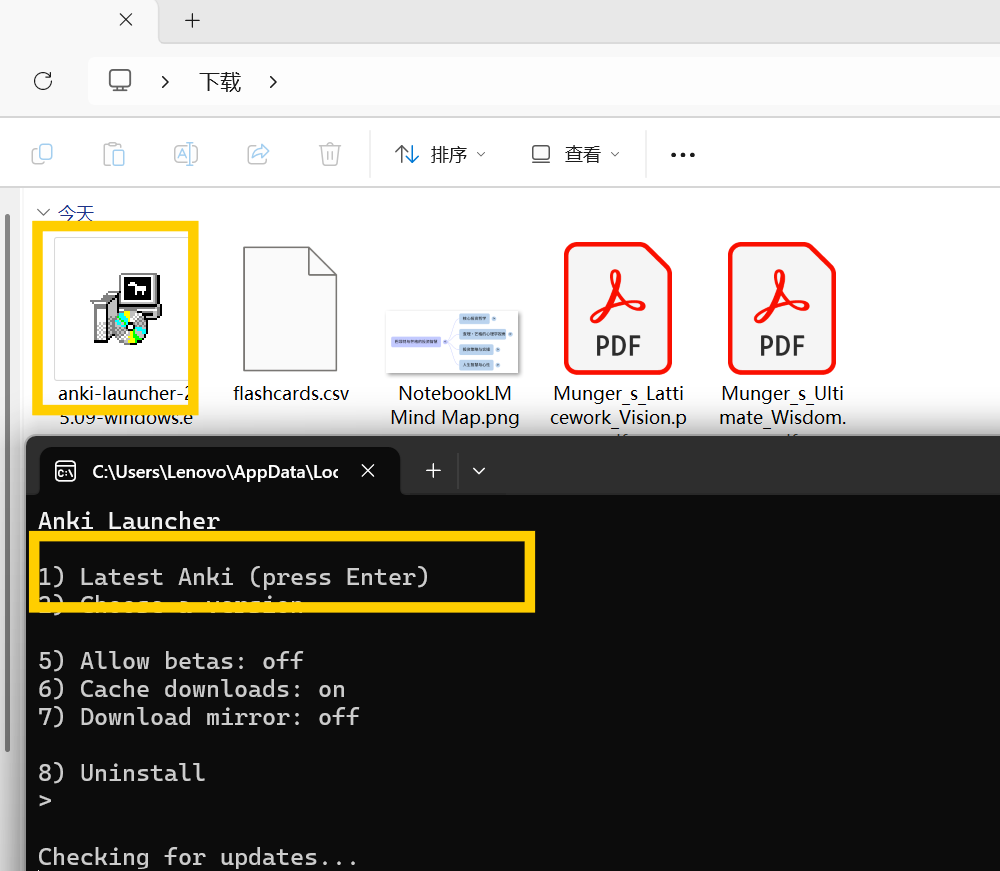Close the terminal tab
This screenshot has height=871, width=1000.
pos(368,471)
